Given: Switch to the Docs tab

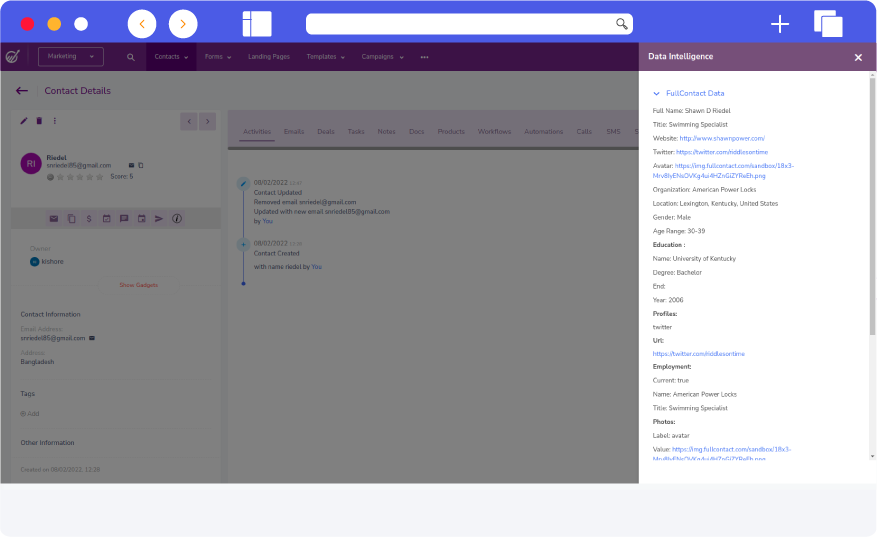Looking at the screenshot, I should tap(417, 131).
